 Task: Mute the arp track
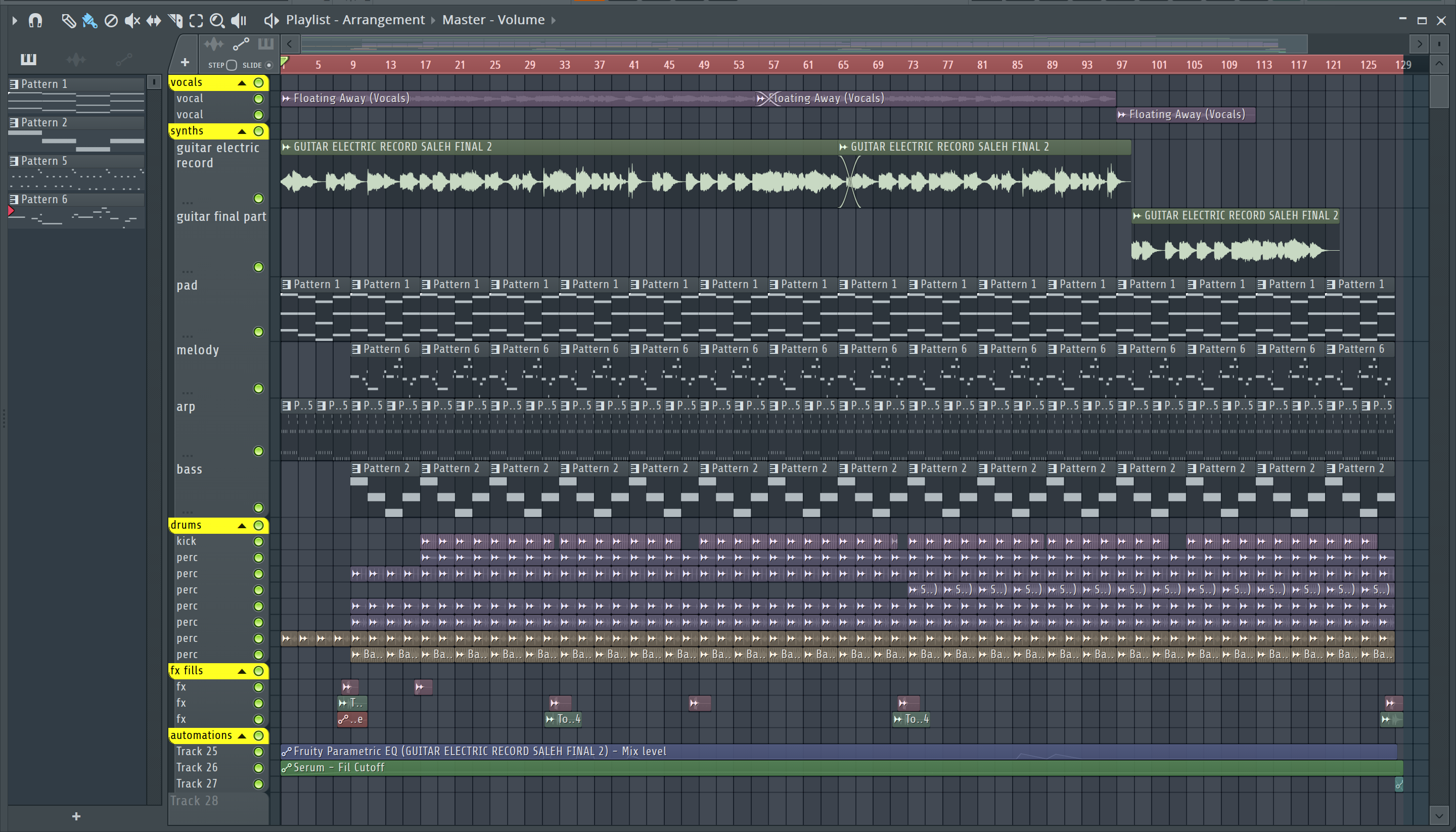[258, 451]
